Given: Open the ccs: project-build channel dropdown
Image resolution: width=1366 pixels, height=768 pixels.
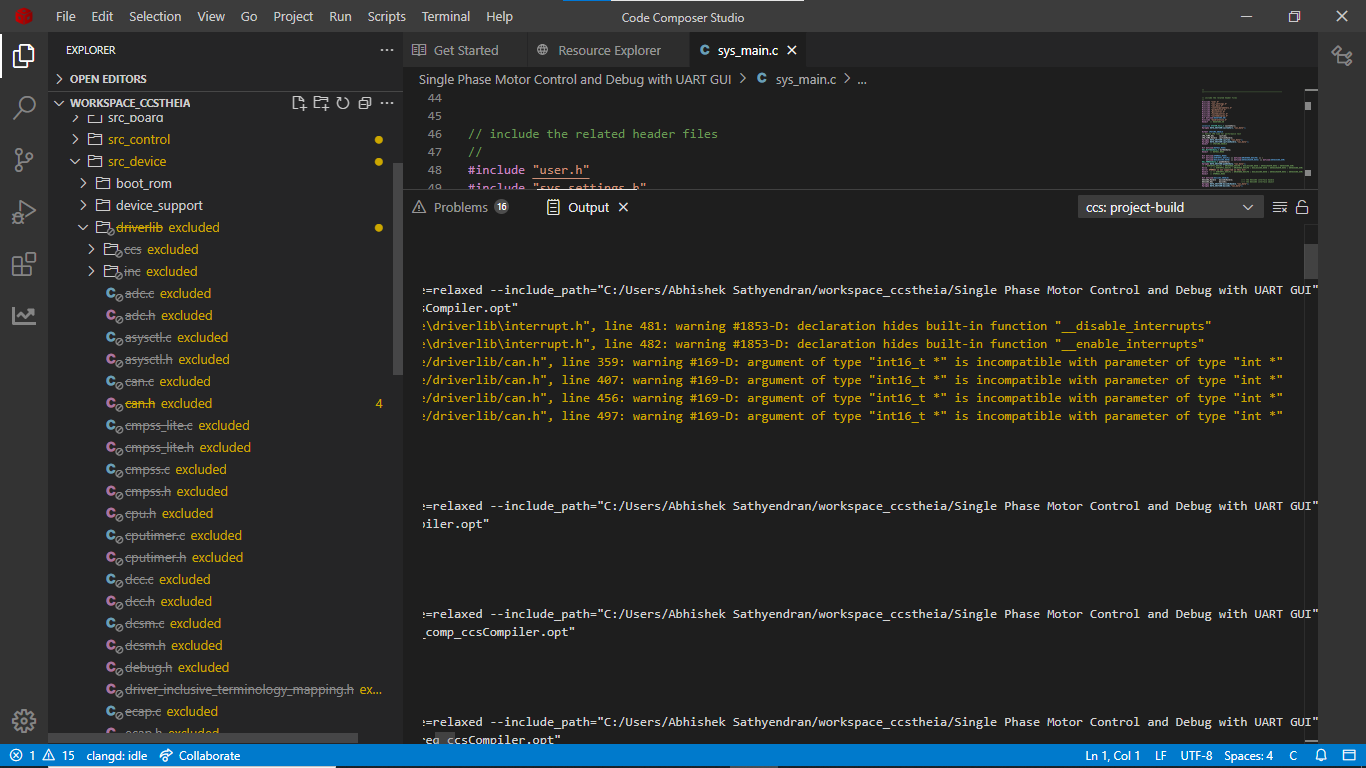Looking at the screenshot, I should [x=1170, y=207].
